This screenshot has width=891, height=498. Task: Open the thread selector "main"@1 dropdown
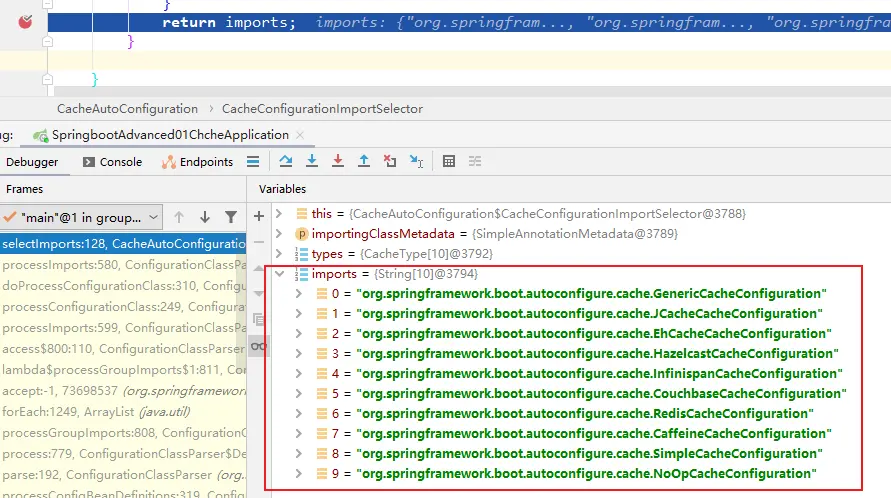(x=81, y=217)
